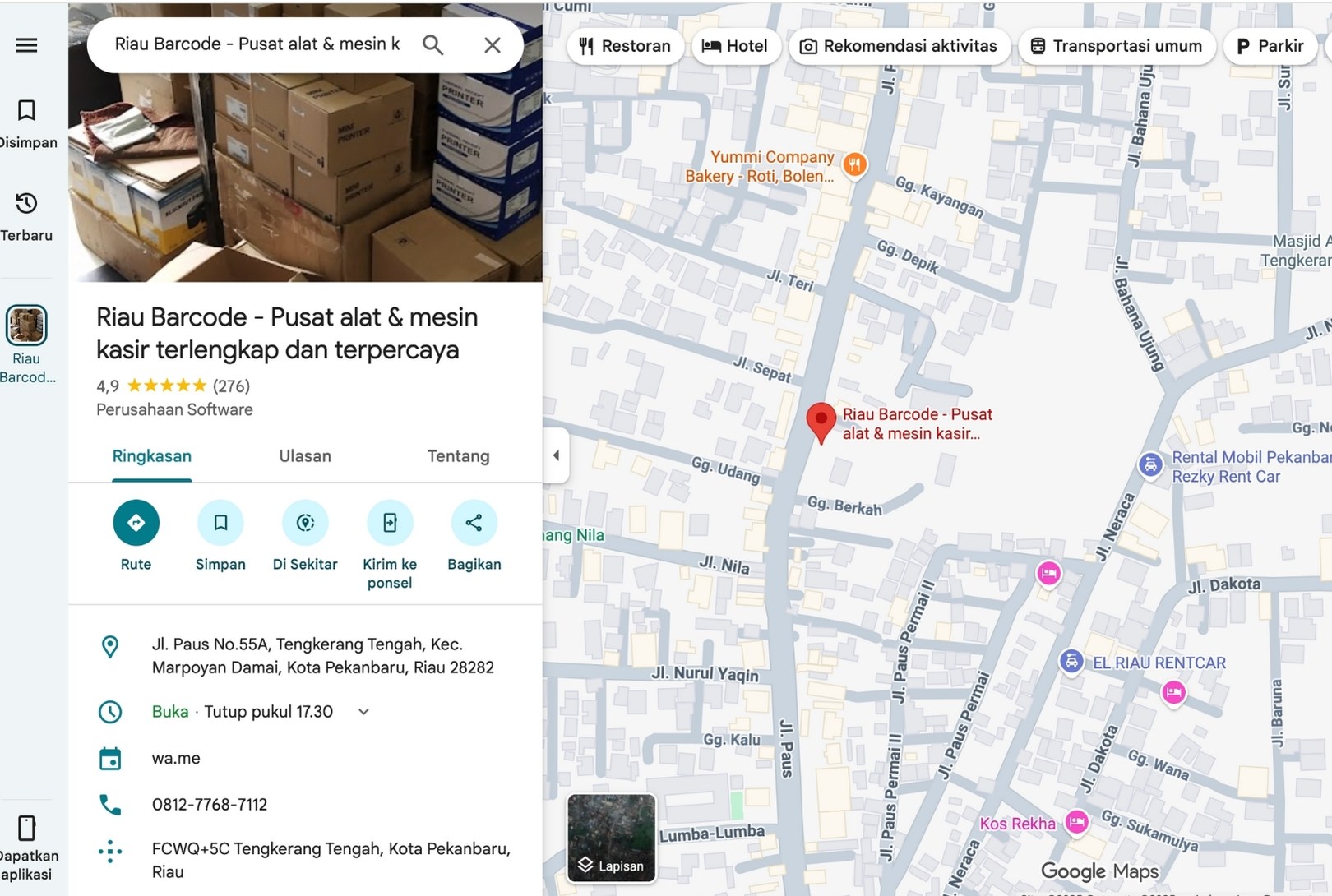Open the wa.me appointment link
This screenshot has height=896, width=1332.
tap(176, 758)
